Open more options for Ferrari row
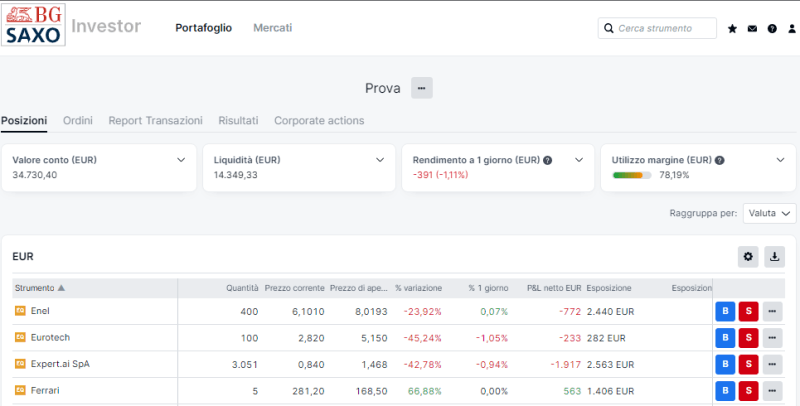The image size is (800, 406). click(772, 391)
